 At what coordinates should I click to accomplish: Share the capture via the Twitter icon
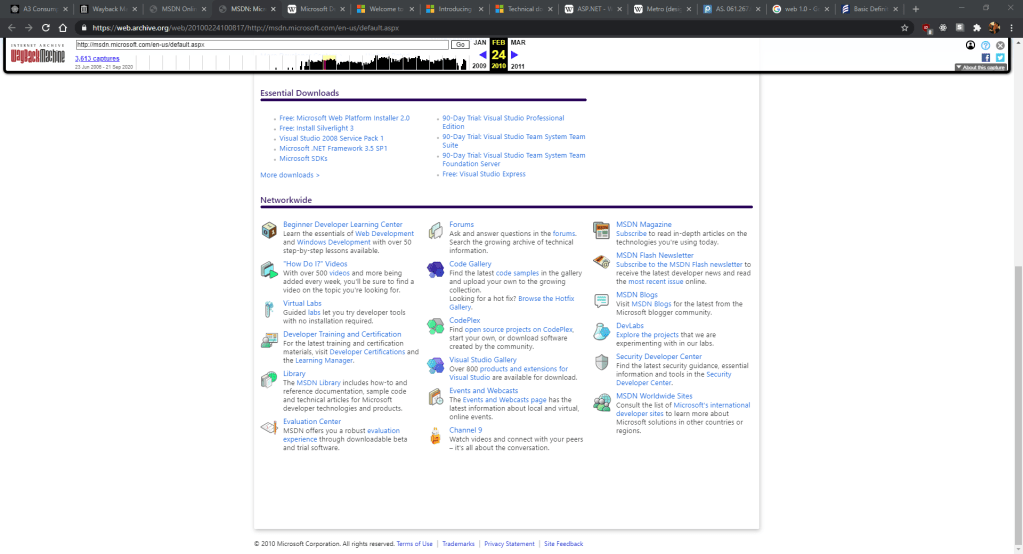(x=1000, y=58)
